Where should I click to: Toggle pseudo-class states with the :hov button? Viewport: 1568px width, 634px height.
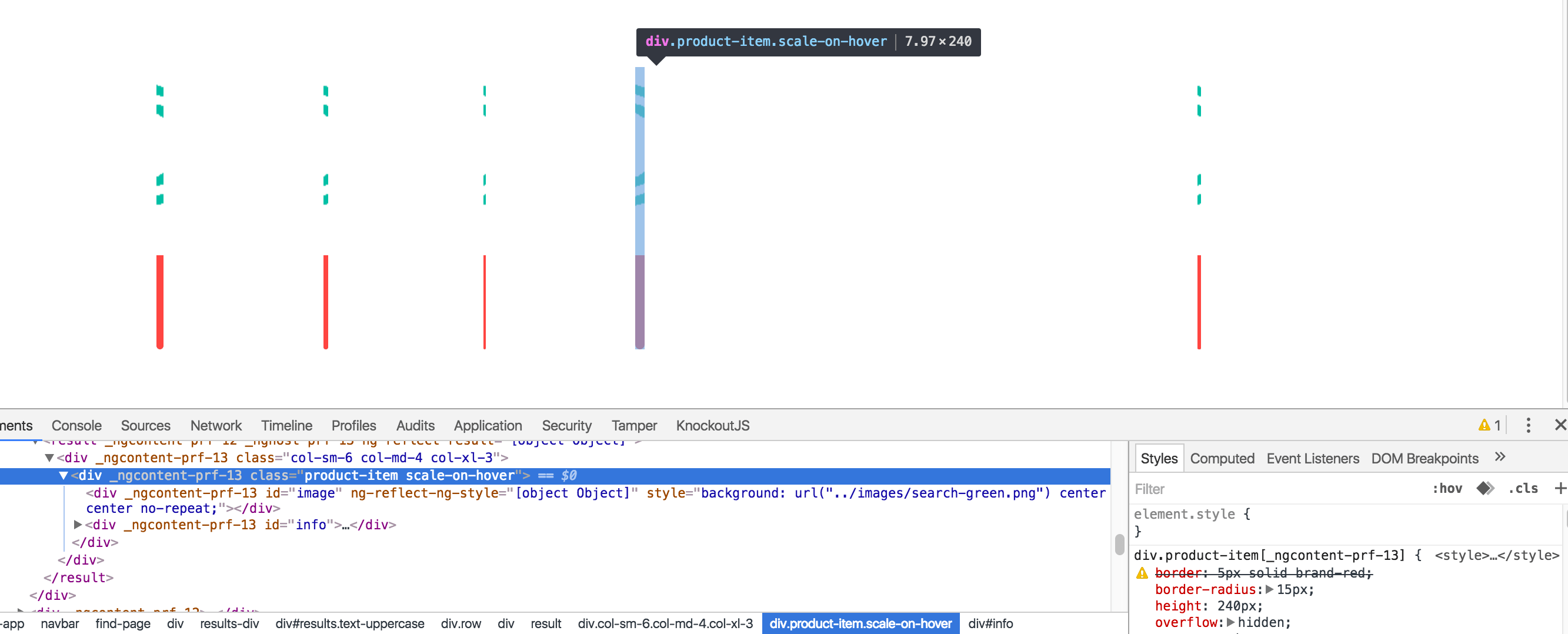coord(1448,488)
